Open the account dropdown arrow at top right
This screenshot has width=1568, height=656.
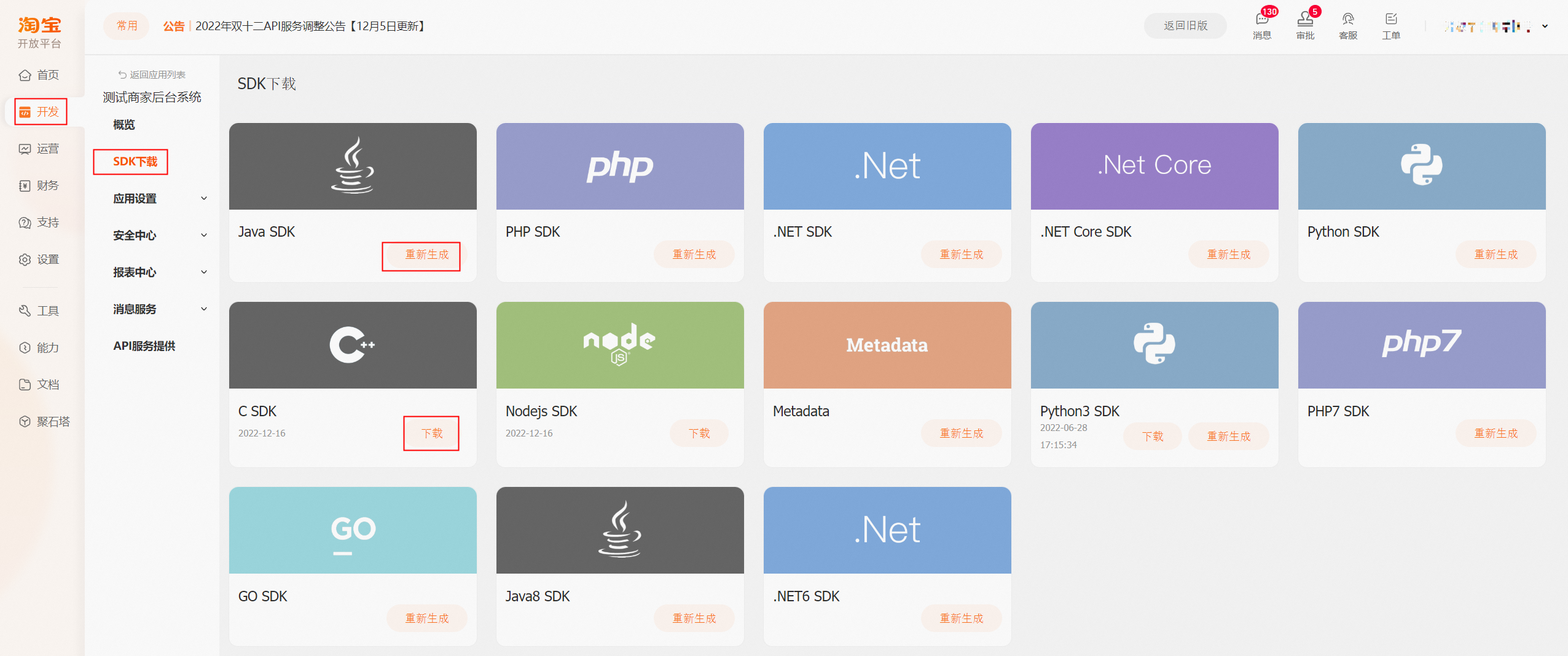coord(1545,26)
